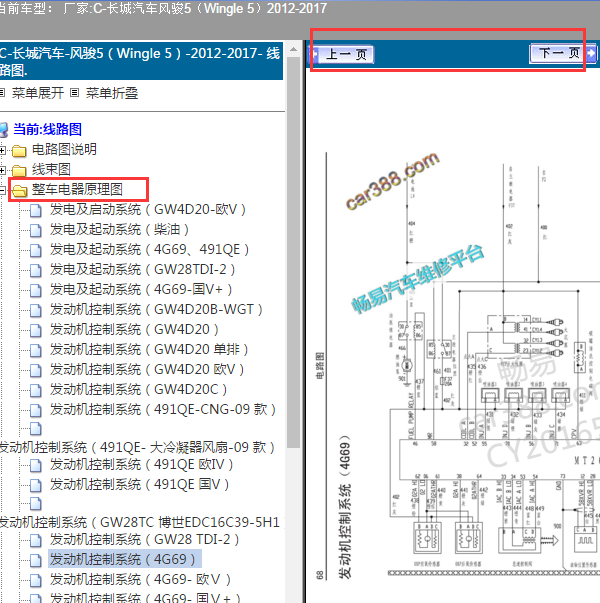Click document icon for 柴油 entry
The height and width of the screenshot is (603, 600).
(x=35, y=230)
